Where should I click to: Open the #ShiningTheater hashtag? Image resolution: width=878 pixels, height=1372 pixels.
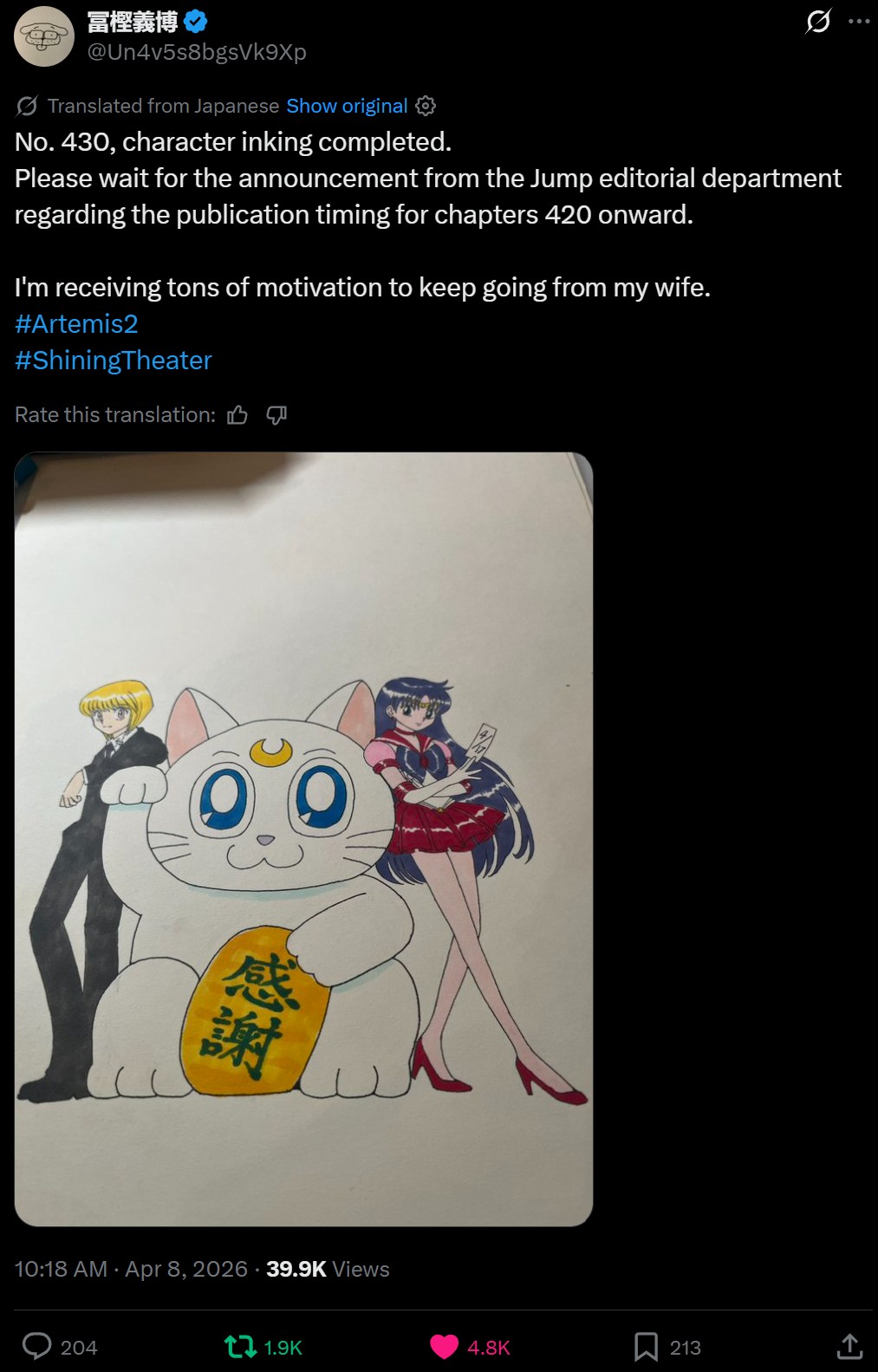pyautogui.click(x=114, y=361)
